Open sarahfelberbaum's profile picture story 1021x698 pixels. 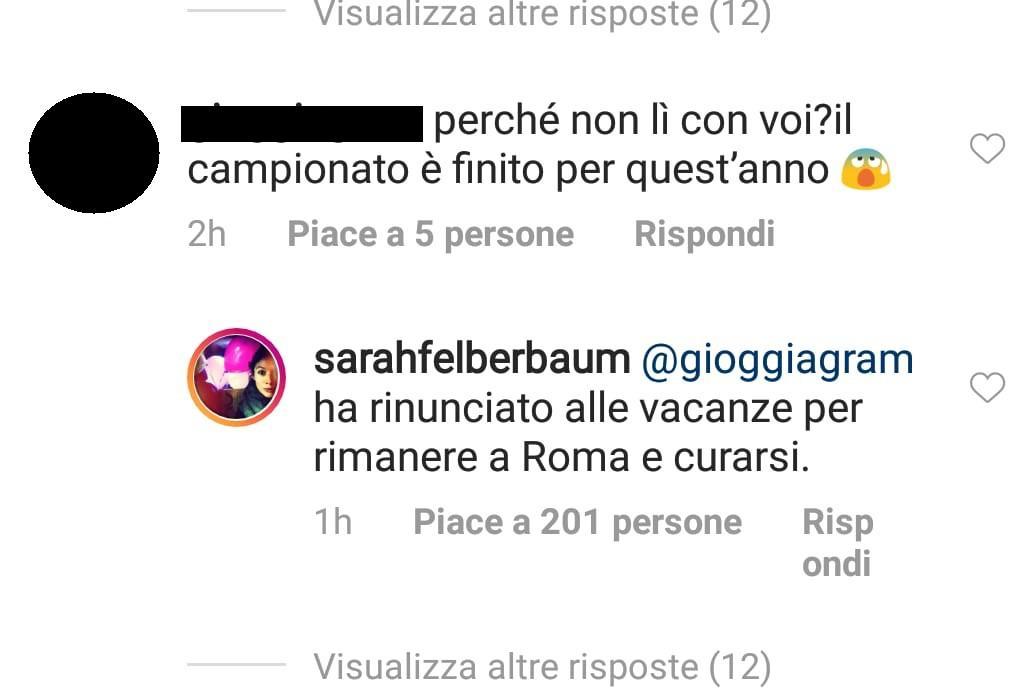[236, 377]
